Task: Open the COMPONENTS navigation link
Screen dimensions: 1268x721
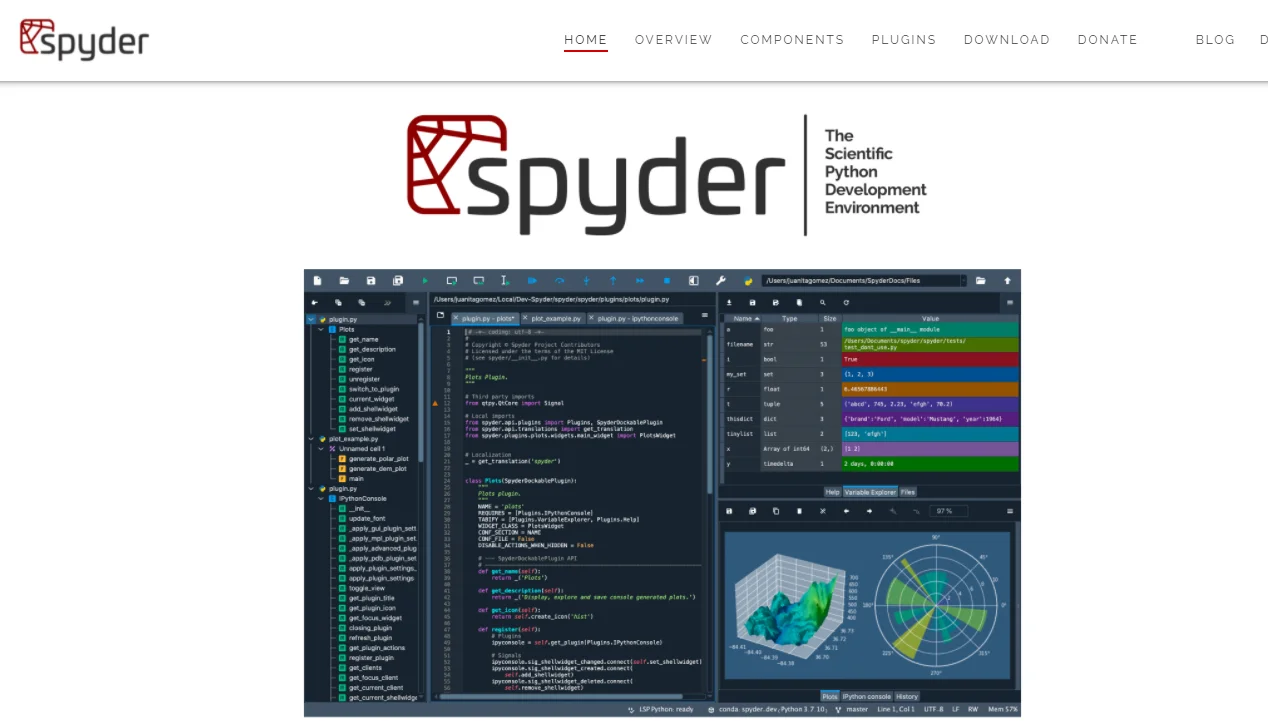Action: 792,40
